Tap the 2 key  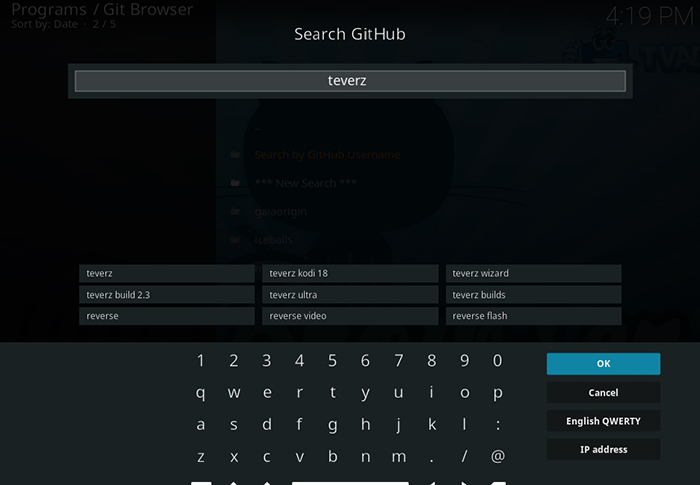pos(234,360)
